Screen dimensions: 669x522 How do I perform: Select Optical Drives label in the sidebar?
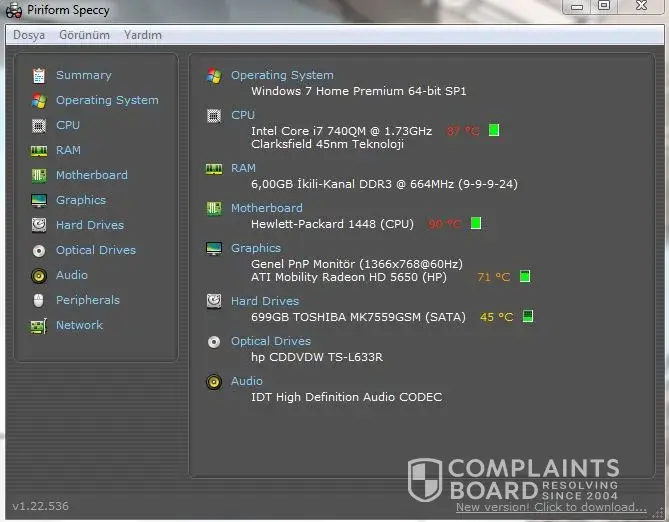(x=96, y=250)
